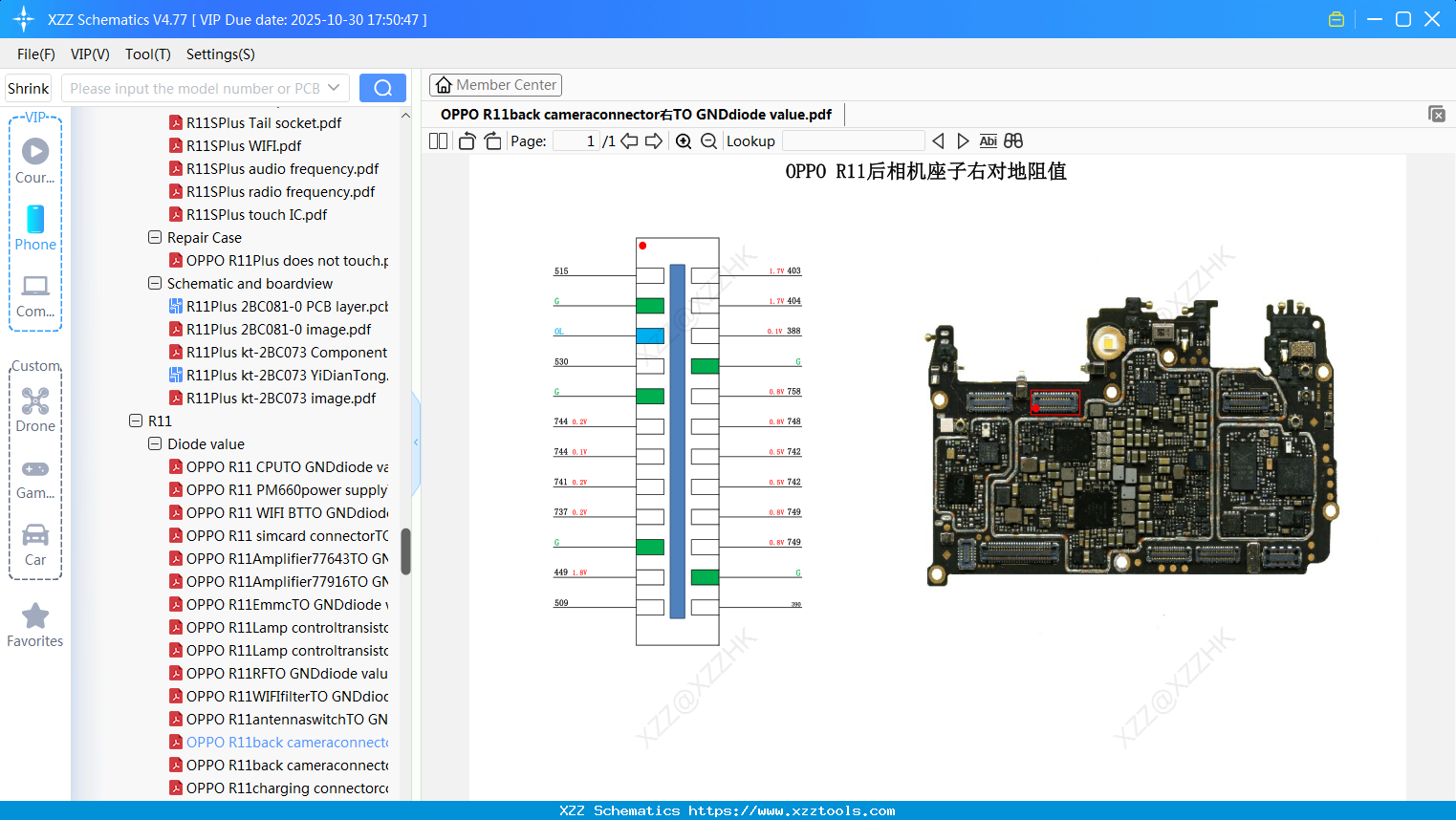
Task: Collapse the Repair Case folder
Action: [155, 237]
